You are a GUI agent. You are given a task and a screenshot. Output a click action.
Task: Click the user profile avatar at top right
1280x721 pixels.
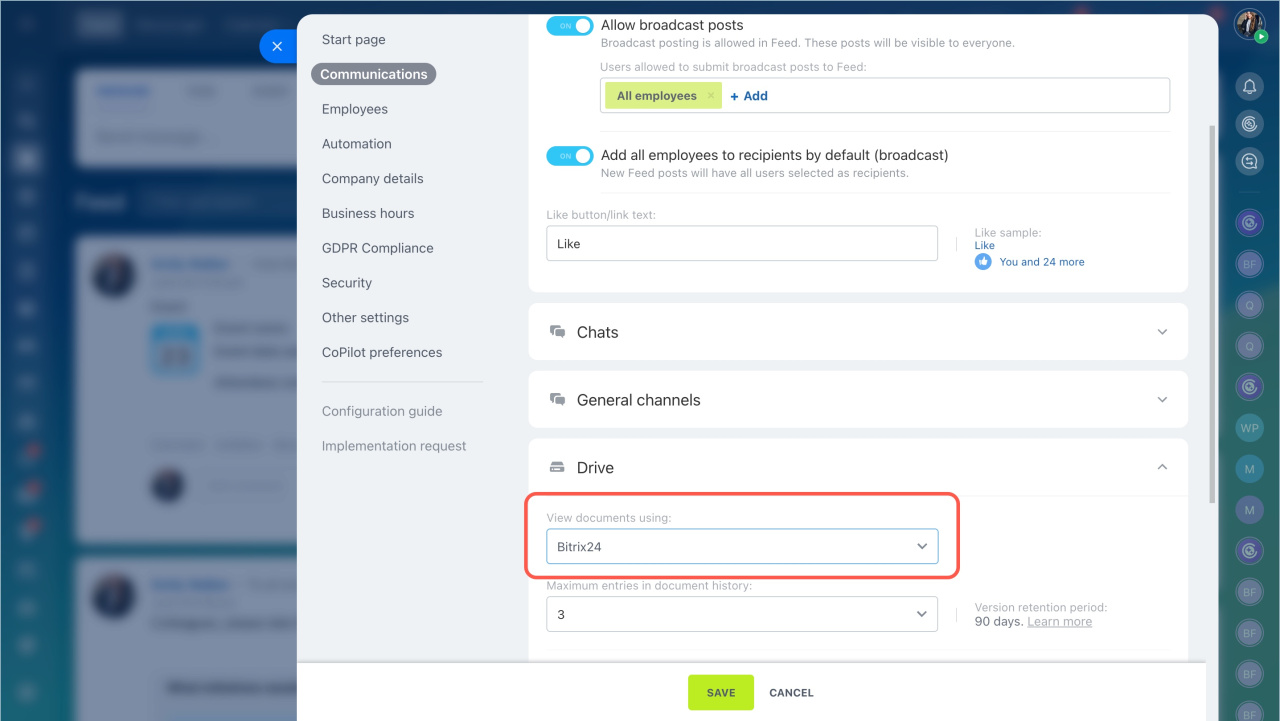point(1248,24)
